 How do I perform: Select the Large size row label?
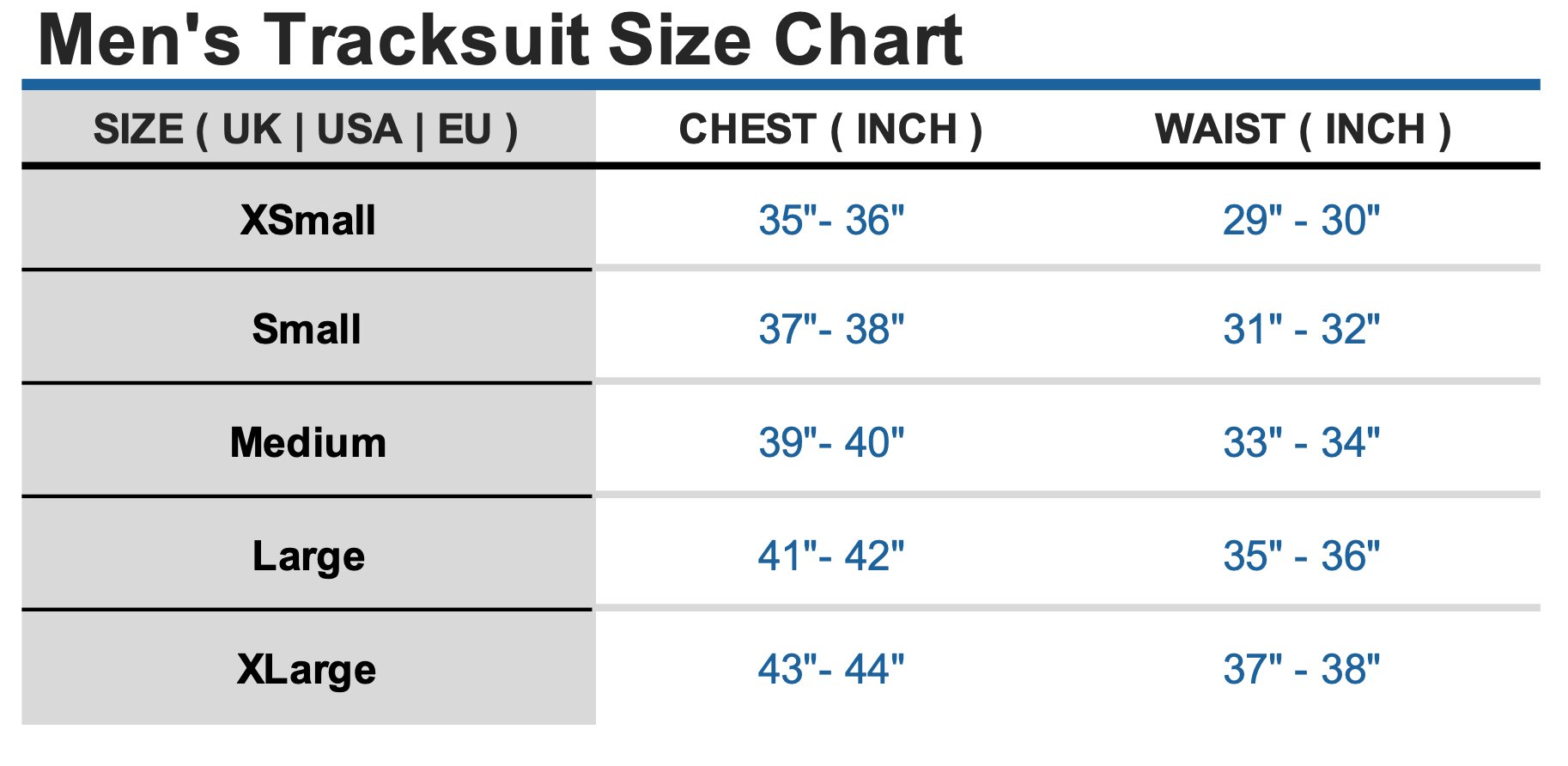[x=308, y=556]
